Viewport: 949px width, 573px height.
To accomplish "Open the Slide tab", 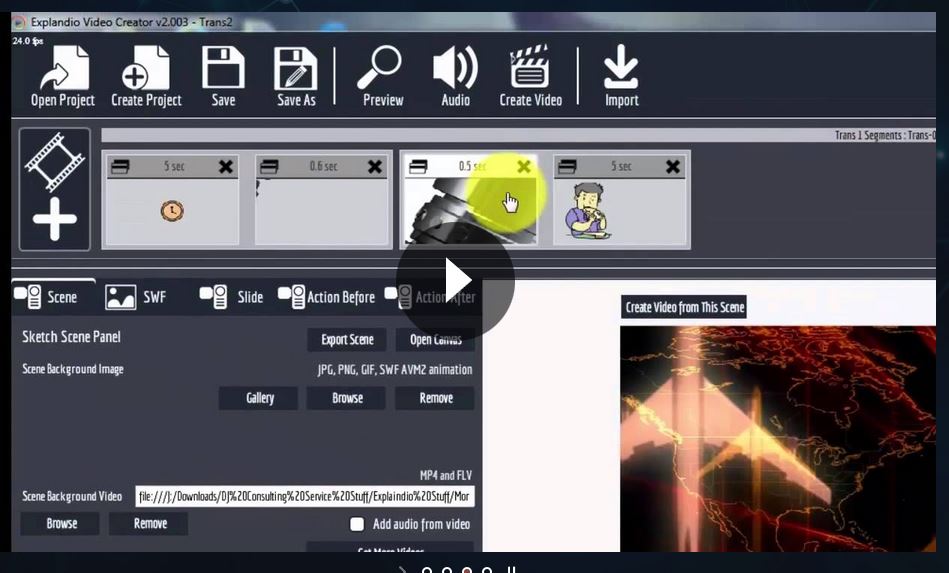I will (231, 297).
